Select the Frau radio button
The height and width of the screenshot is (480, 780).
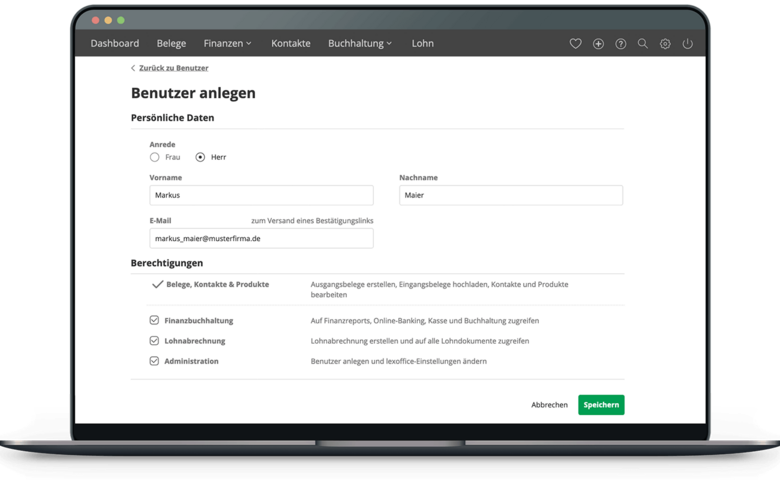[155, 157]
